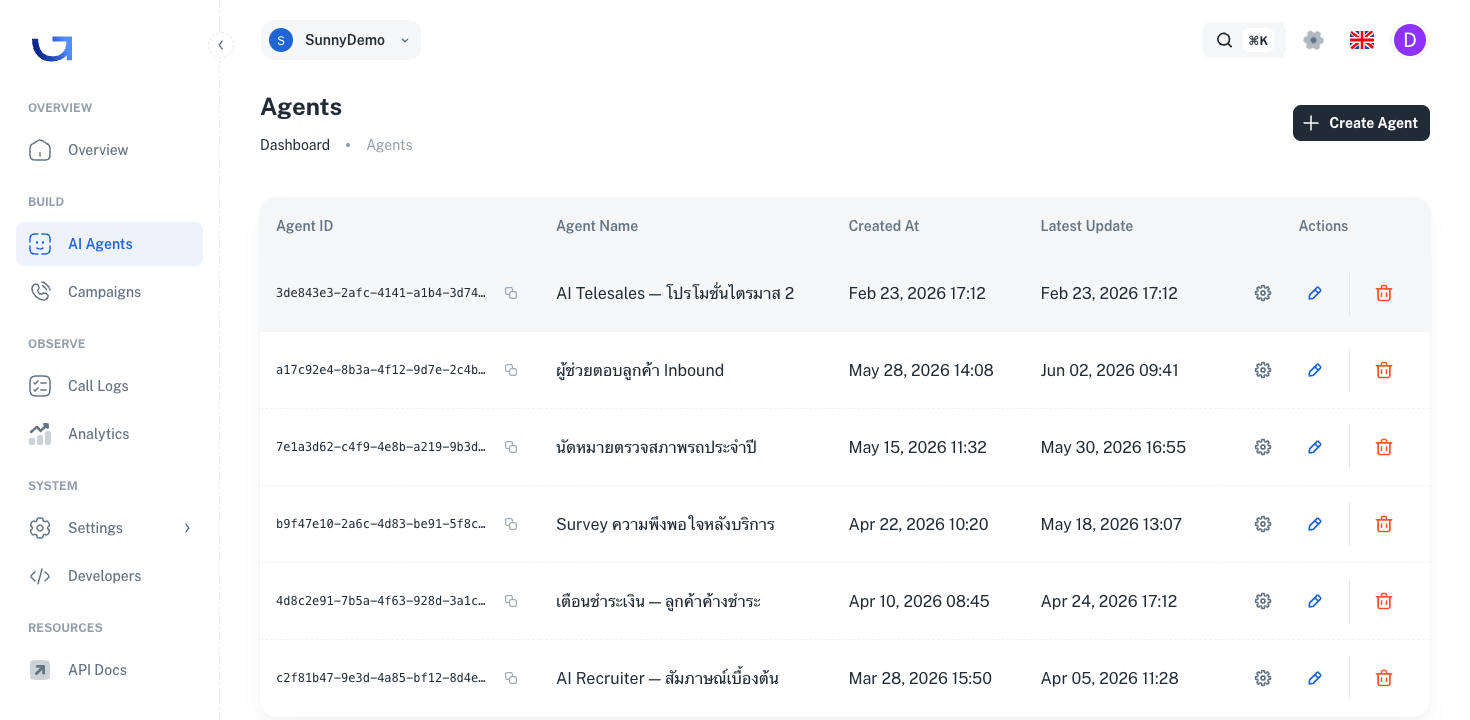Delete the AI Telesales agent
1470x720 pixels.
1384,293
